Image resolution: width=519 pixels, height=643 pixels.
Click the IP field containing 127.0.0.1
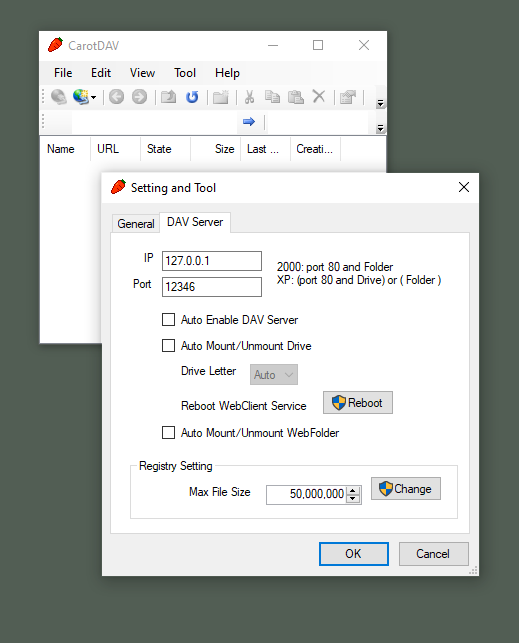click(x=212, y=261)
